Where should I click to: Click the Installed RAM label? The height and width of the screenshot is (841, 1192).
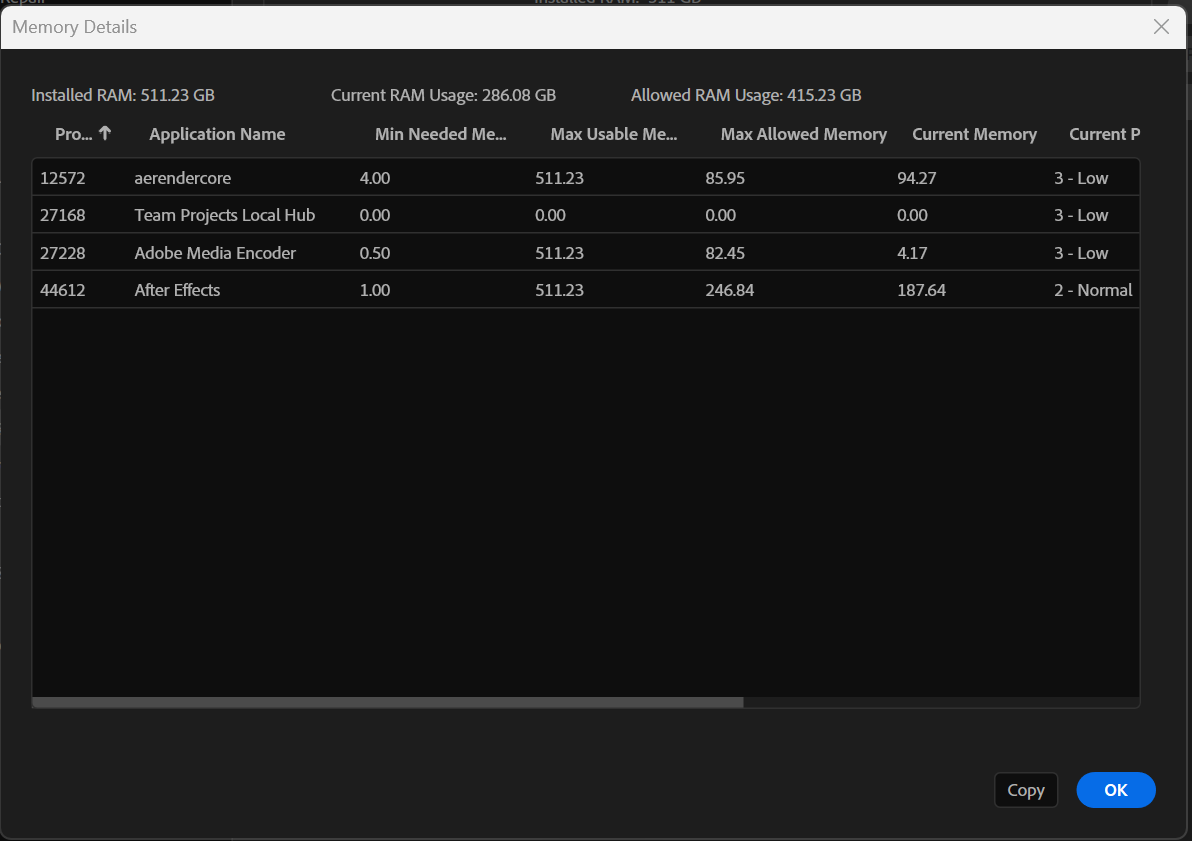coord(122,95)
